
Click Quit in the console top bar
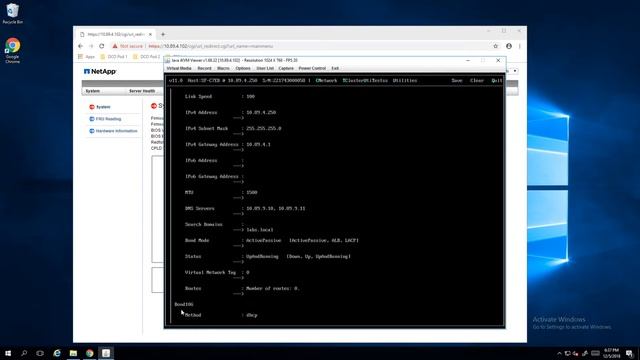(497, 80)
